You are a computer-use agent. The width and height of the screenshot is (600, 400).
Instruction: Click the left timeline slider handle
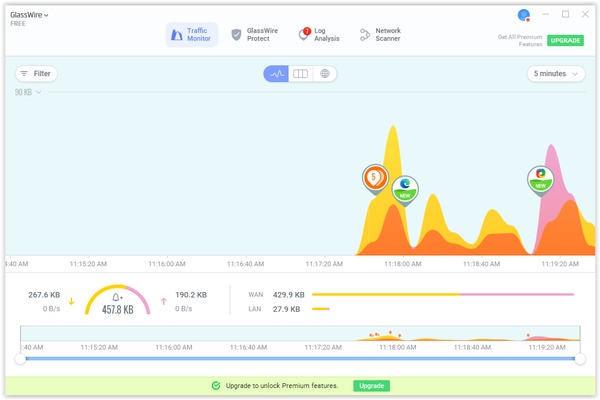click(x=20, y=358)
